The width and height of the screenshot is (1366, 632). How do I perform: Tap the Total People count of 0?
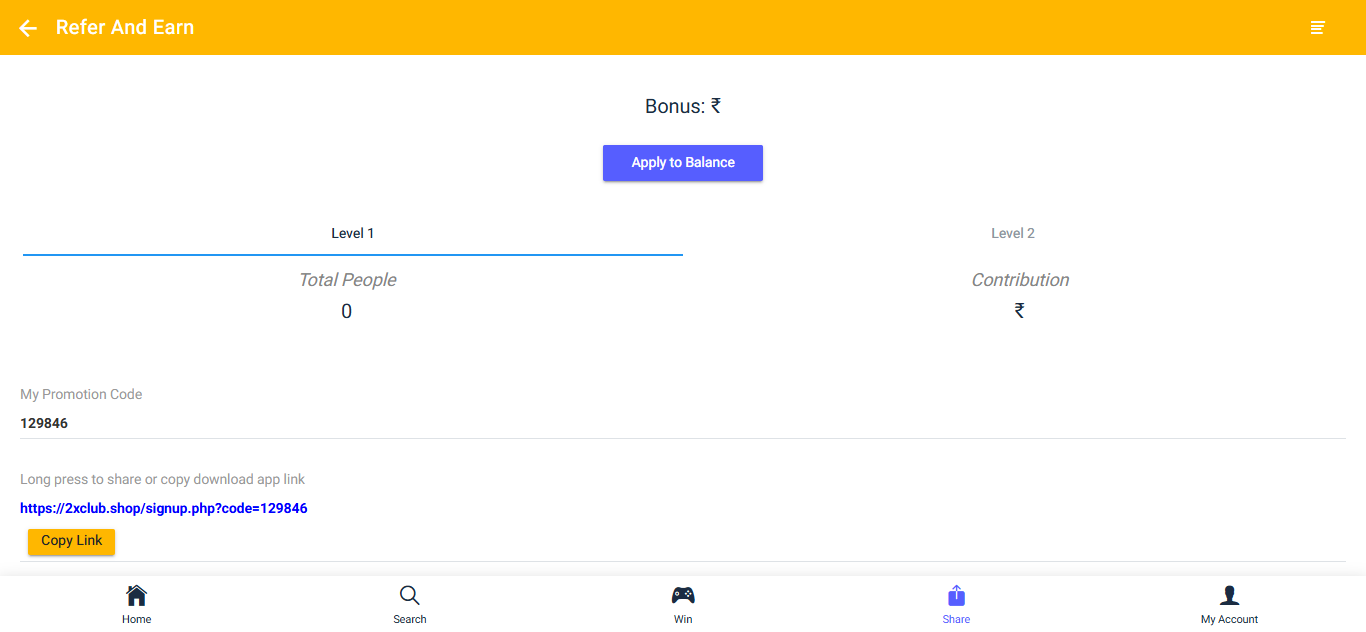pos(347,311)
